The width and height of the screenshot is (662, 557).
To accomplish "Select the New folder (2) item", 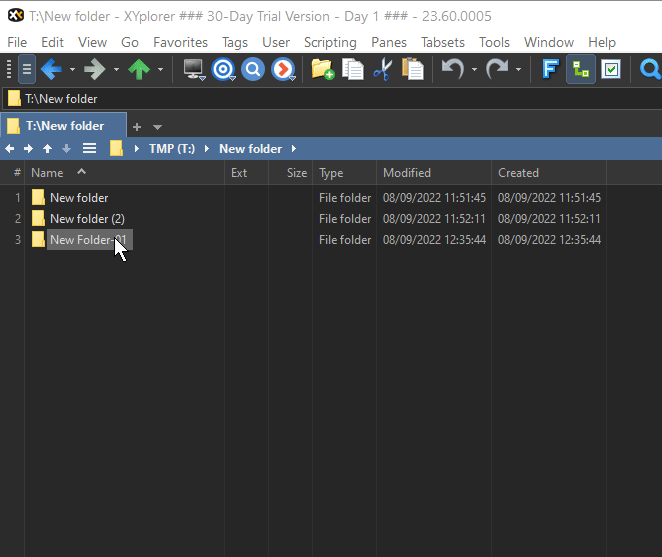I will tap(87, 219).
